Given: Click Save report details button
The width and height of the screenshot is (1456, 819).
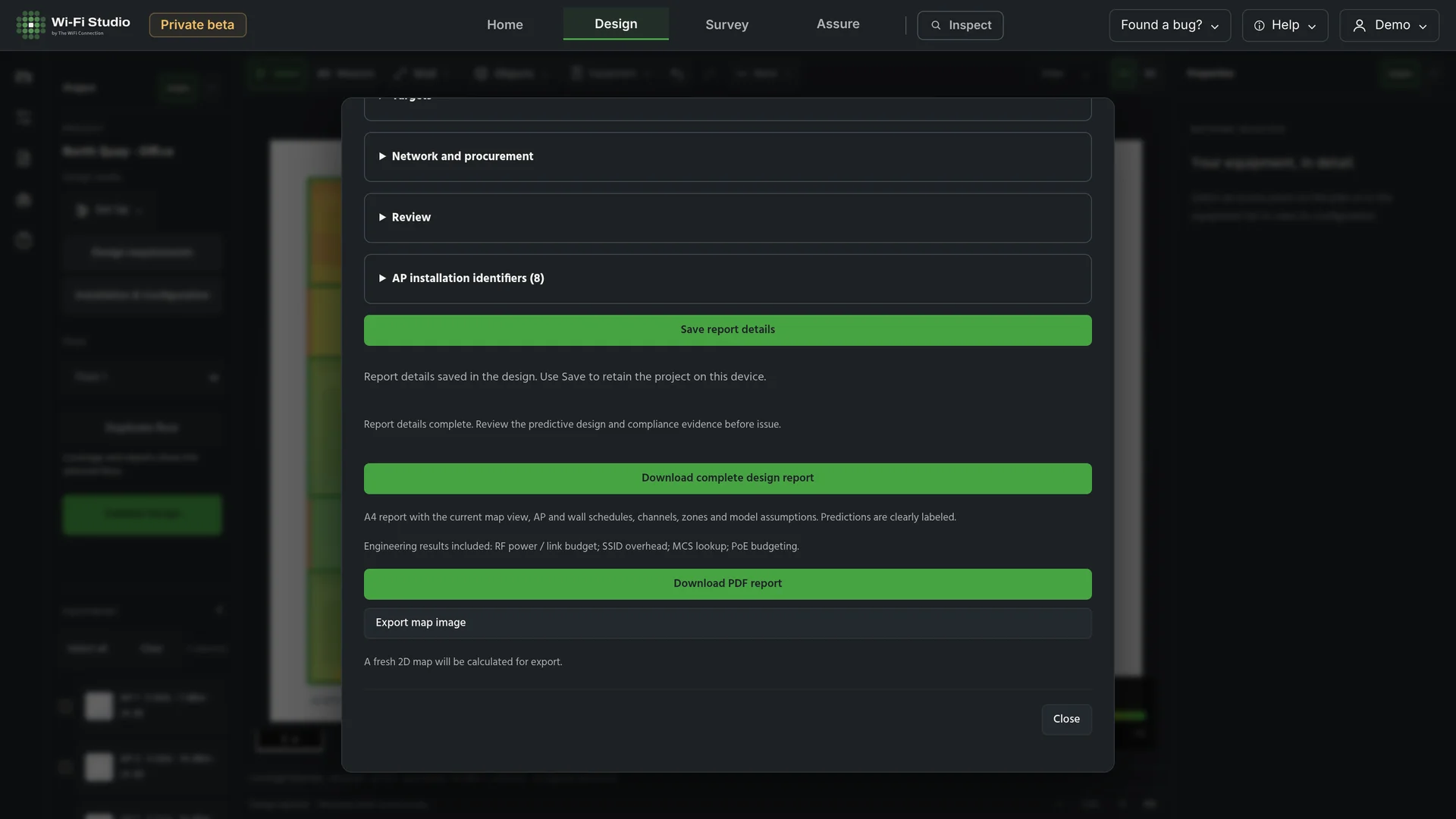Looking at the screenshot, I should 727,330.
